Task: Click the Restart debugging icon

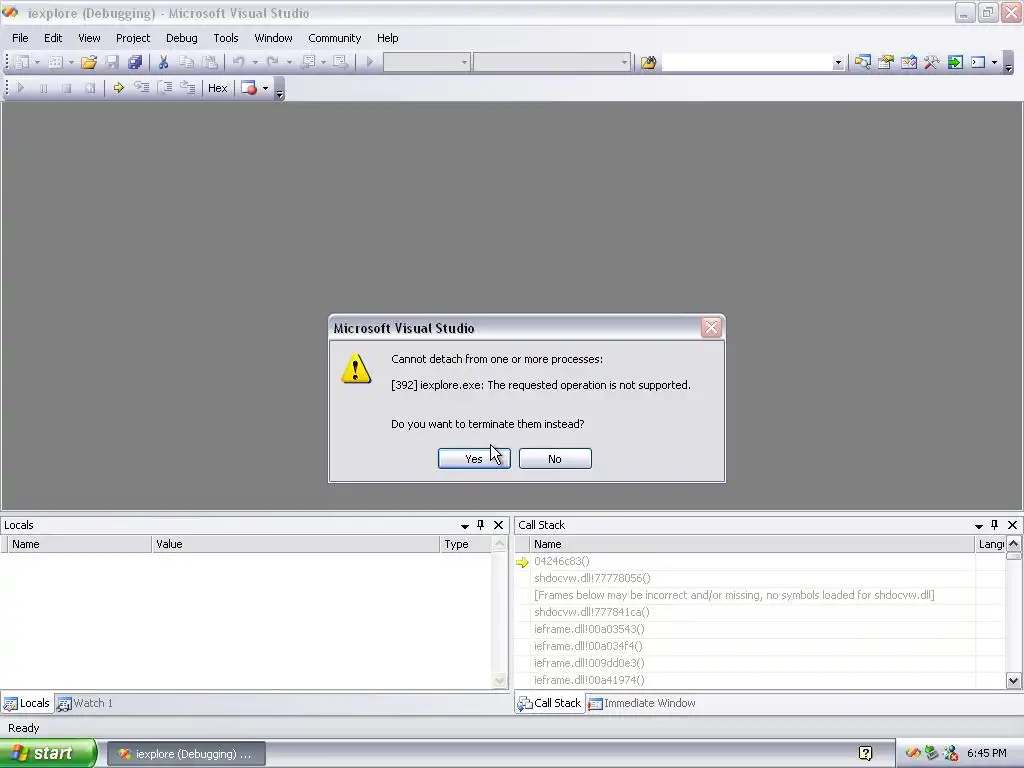Action: click(90, 88)
